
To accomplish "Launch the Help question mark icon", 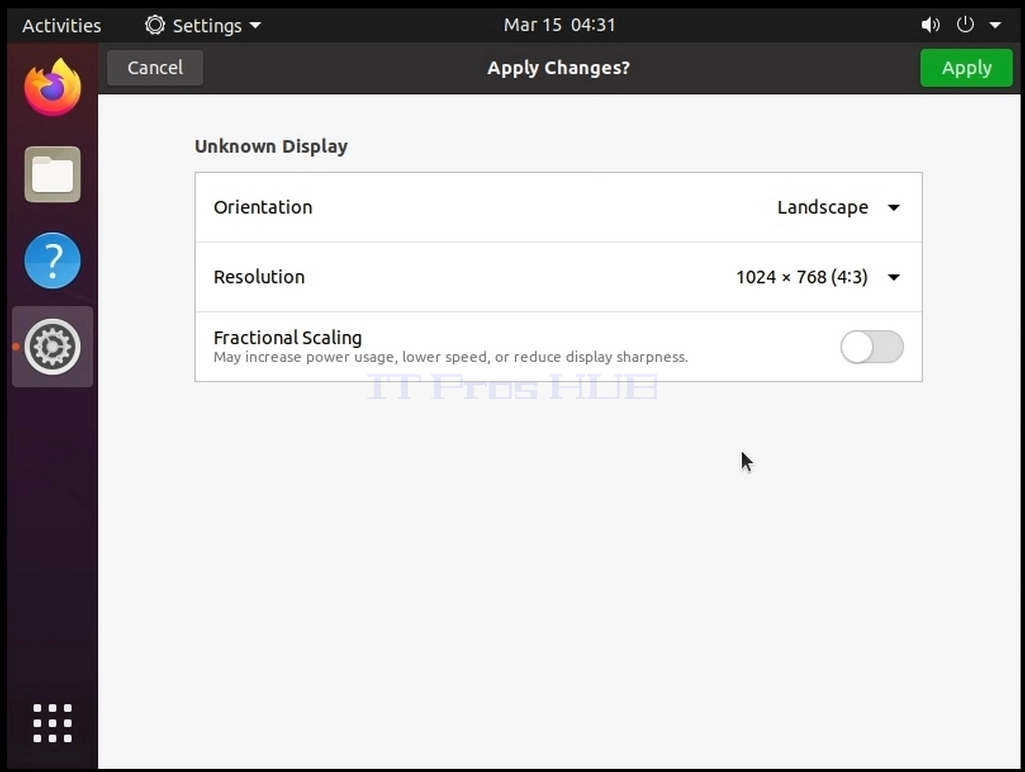I will click(x=52, y=261).
